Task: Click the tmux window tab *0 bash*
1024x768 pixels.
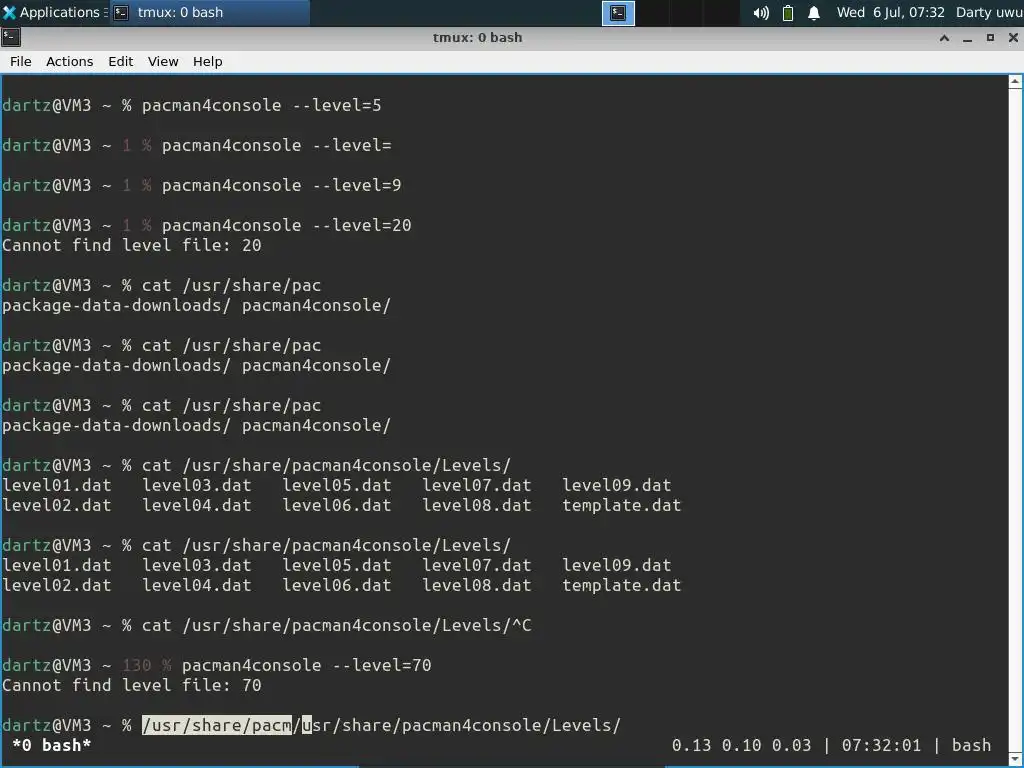Action: click(52, 745)
